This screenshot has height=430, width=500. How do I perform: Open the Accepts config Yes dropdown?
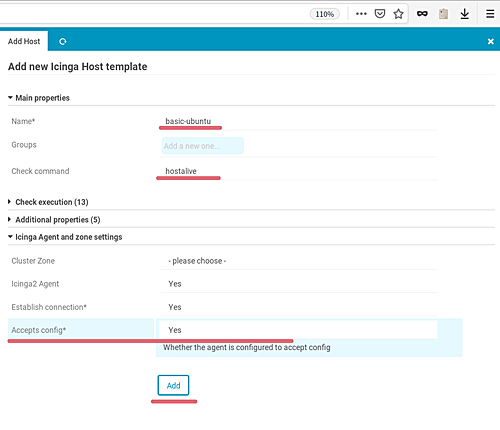298,330
